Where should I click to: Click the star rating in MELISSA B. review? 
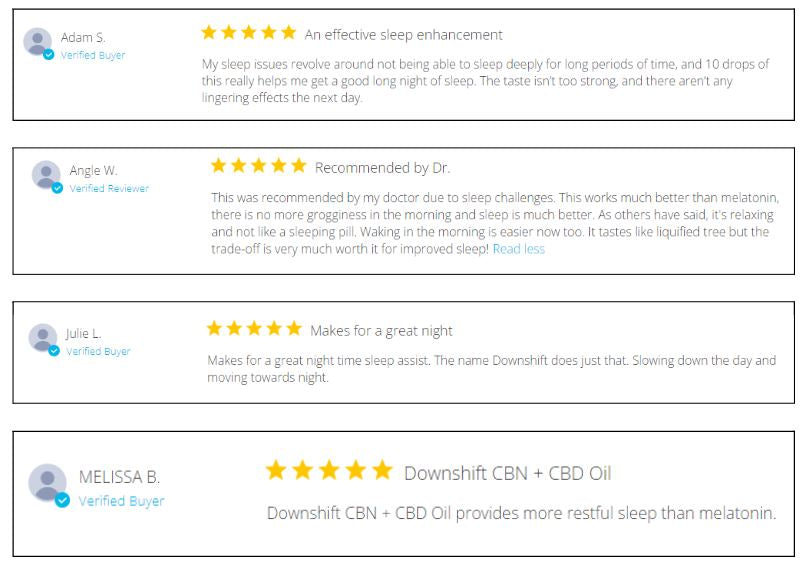pos(329,470)
